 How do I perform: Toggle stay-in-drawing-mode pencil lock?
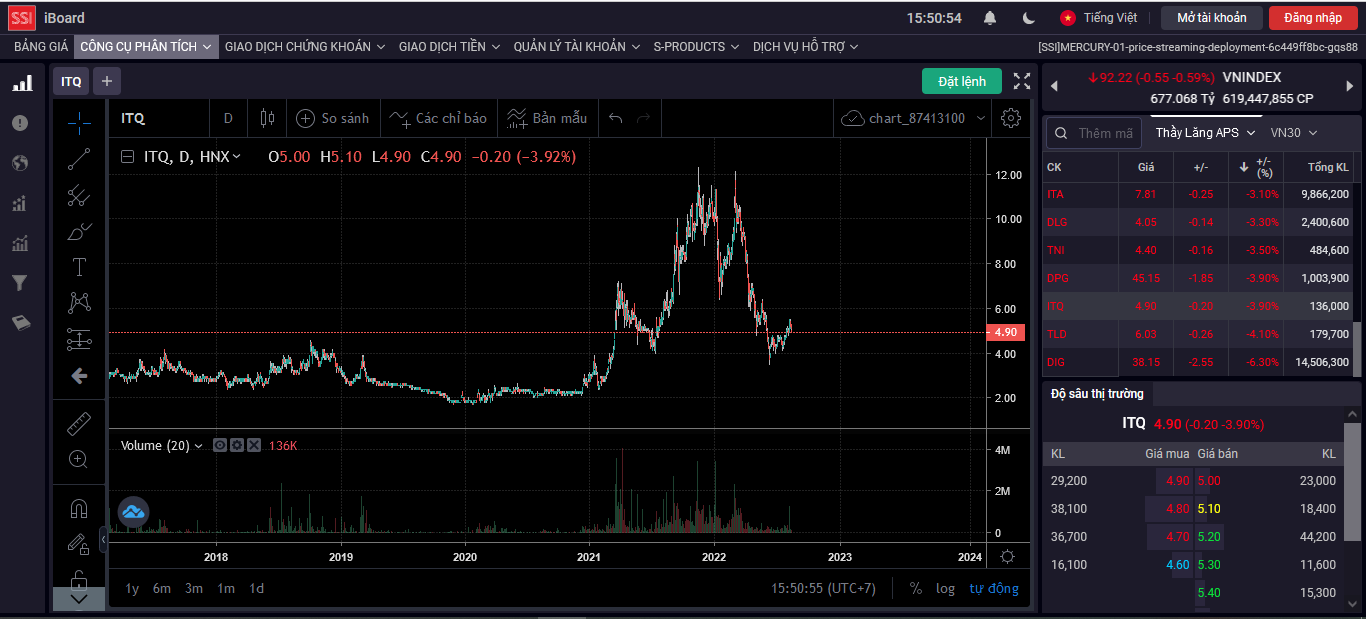coord(79,543)
